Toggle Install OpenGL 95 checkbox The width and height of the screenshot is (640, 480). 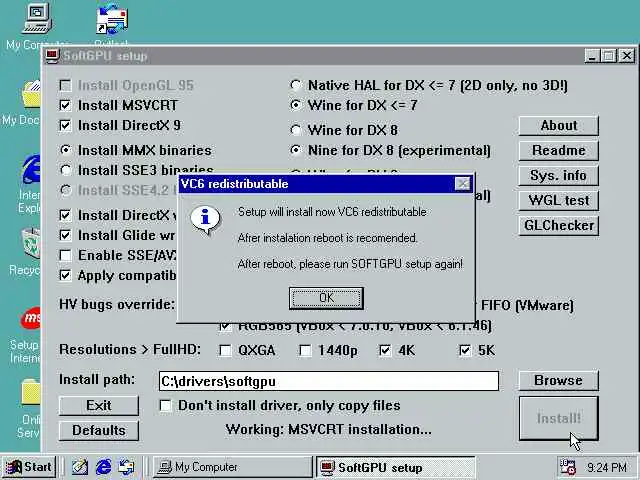click(65, 85)
